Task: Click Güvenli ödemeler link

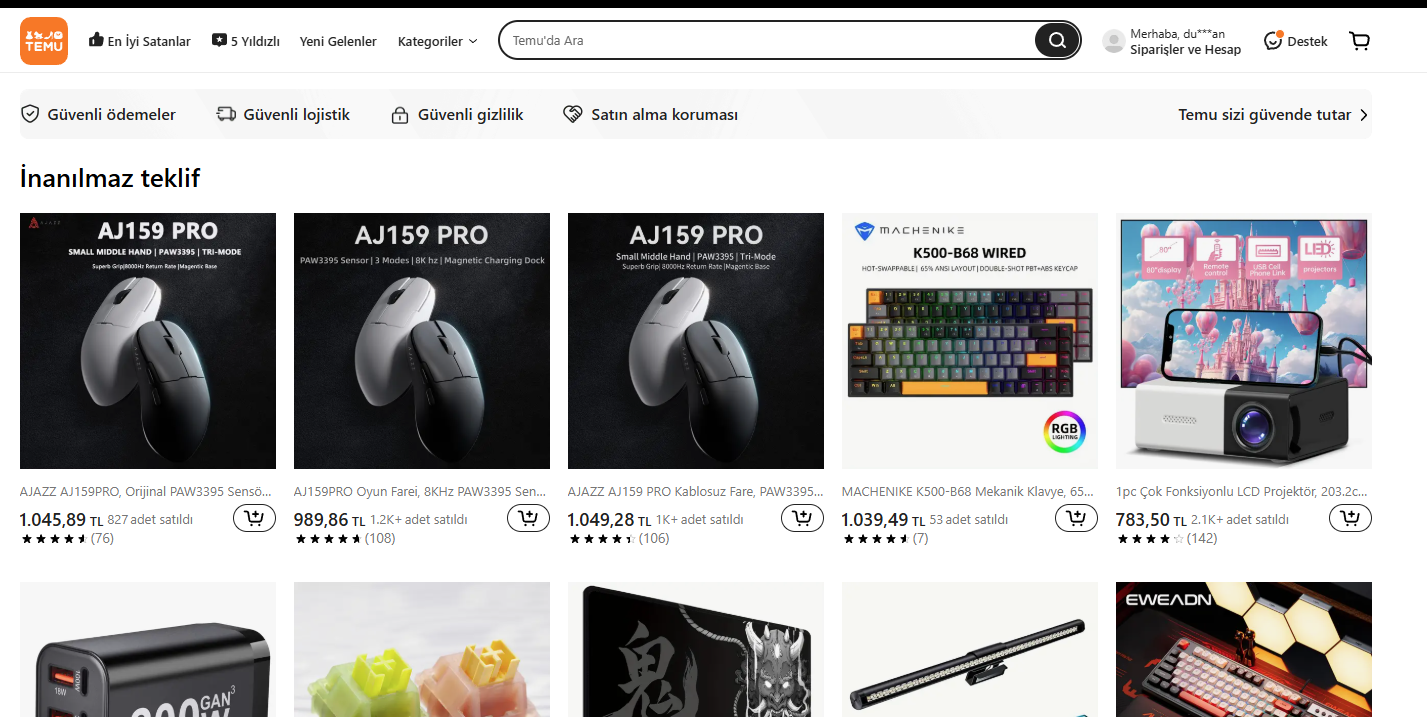Action: tap(99, 115)
